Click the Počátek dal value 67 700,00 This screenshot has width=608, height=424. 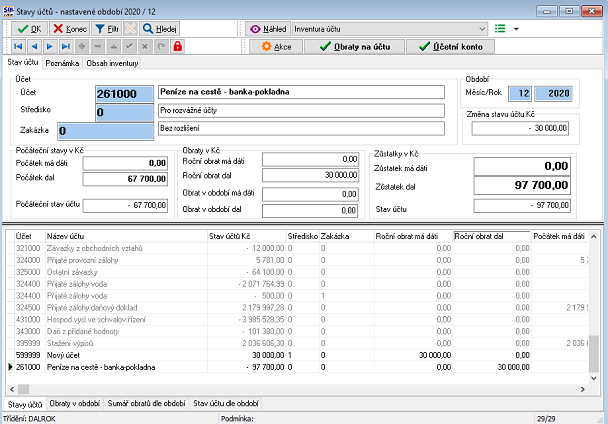pyautogui.click(x=125, y=179)
